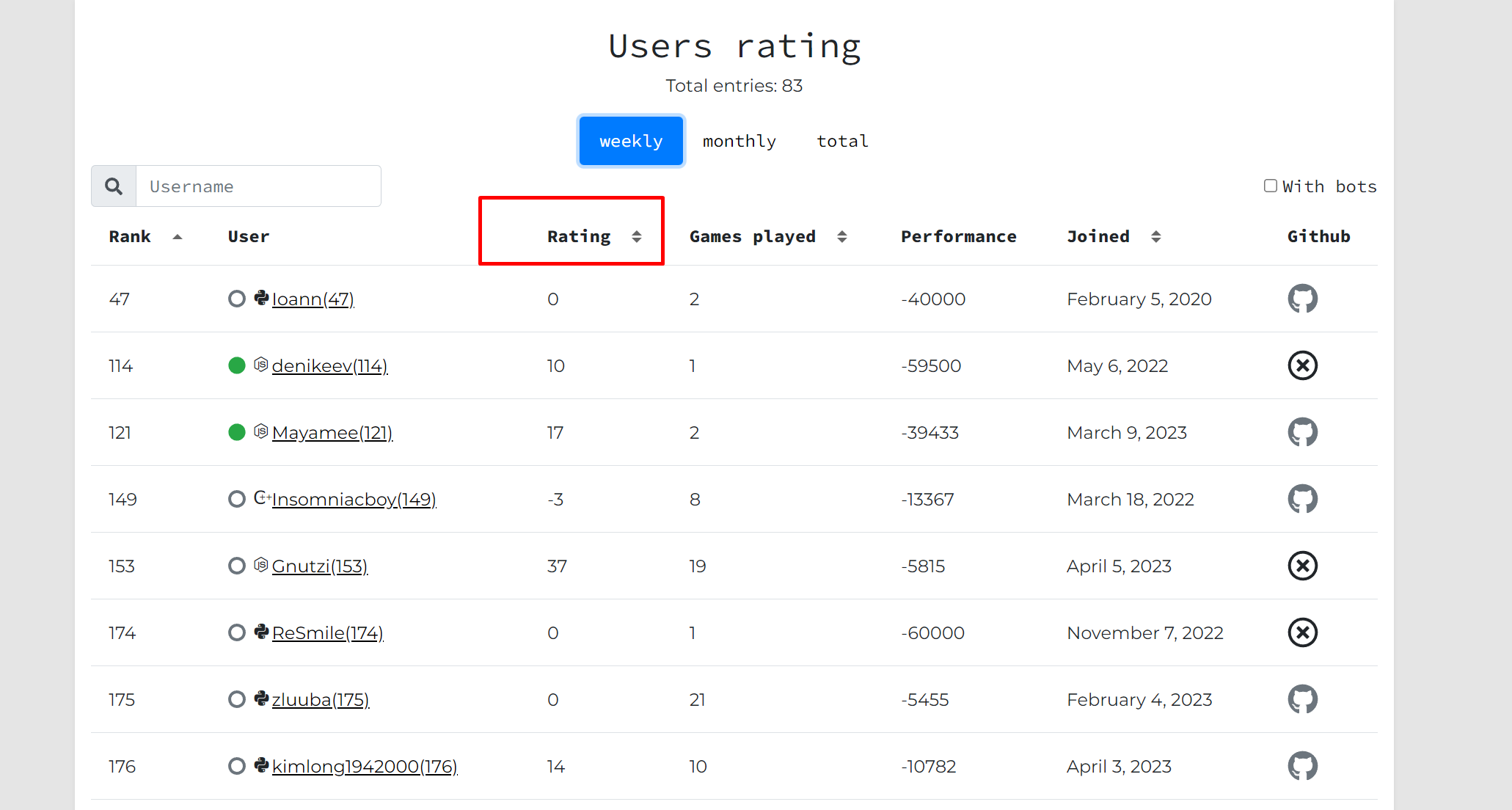Enable the With bots checkbox
The image size is (1512, 810).
pyautogui.click(x=1271, y=186)
